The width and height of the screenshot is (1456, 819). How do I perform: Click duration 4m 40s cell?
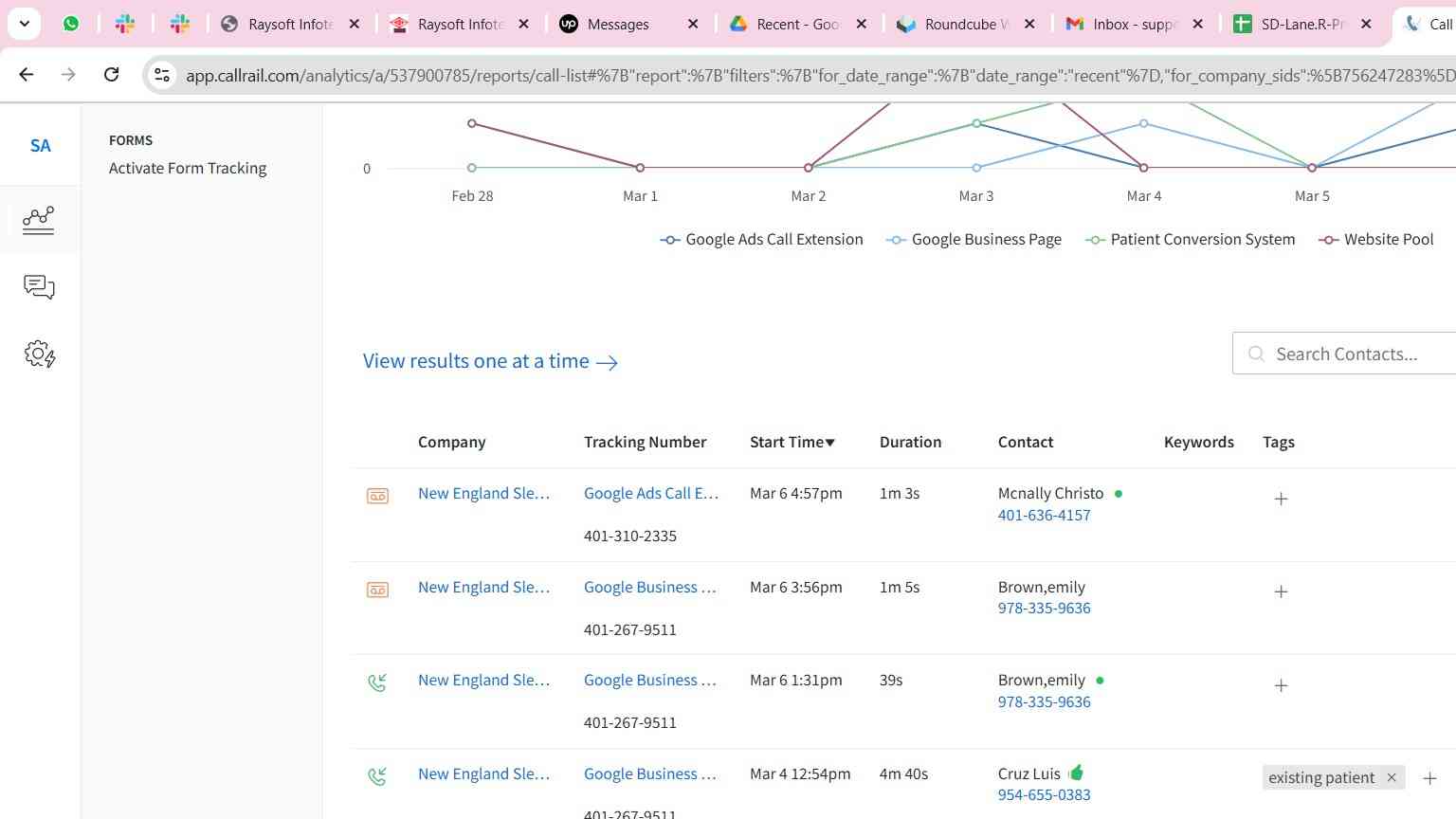point(903,773)
